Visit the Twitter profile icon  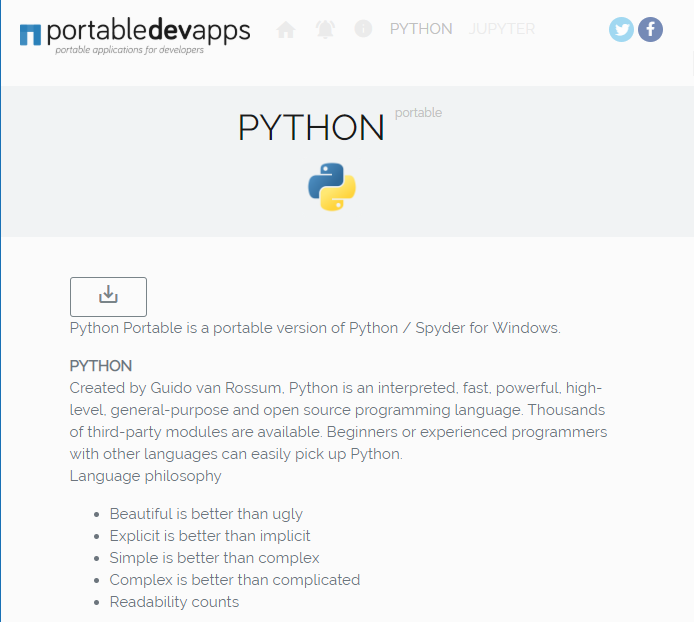(621, 30)
